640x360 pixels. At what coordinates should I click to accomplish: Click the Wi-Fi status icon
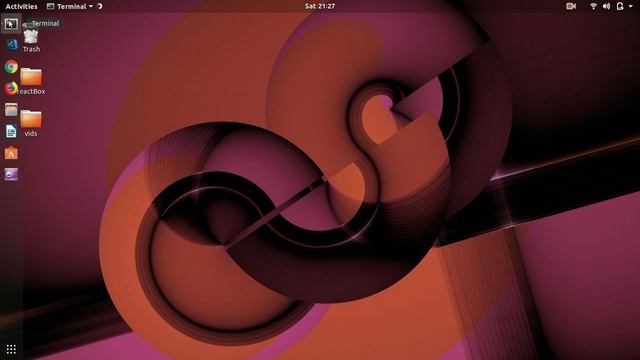tap(593, 6)
